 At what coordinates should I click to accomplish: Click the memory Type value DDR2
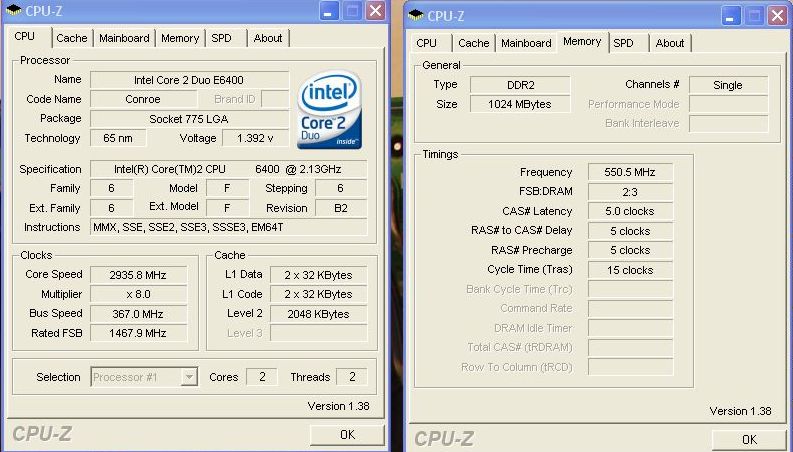coord(520,85)
